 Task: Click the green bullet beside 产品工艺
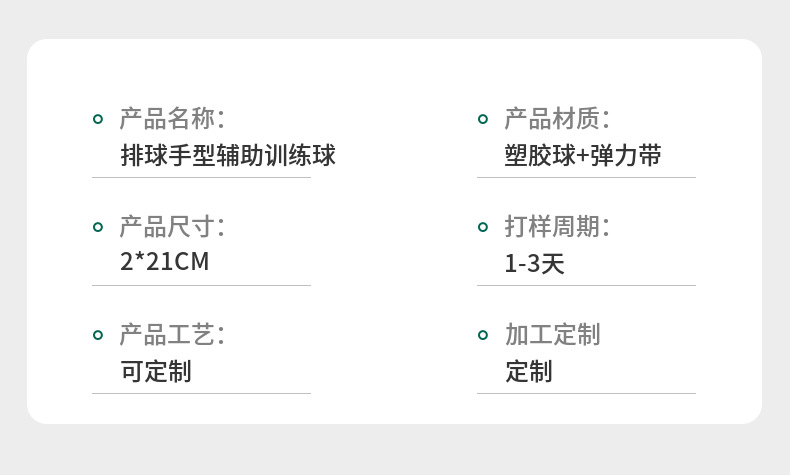(98, 335)
